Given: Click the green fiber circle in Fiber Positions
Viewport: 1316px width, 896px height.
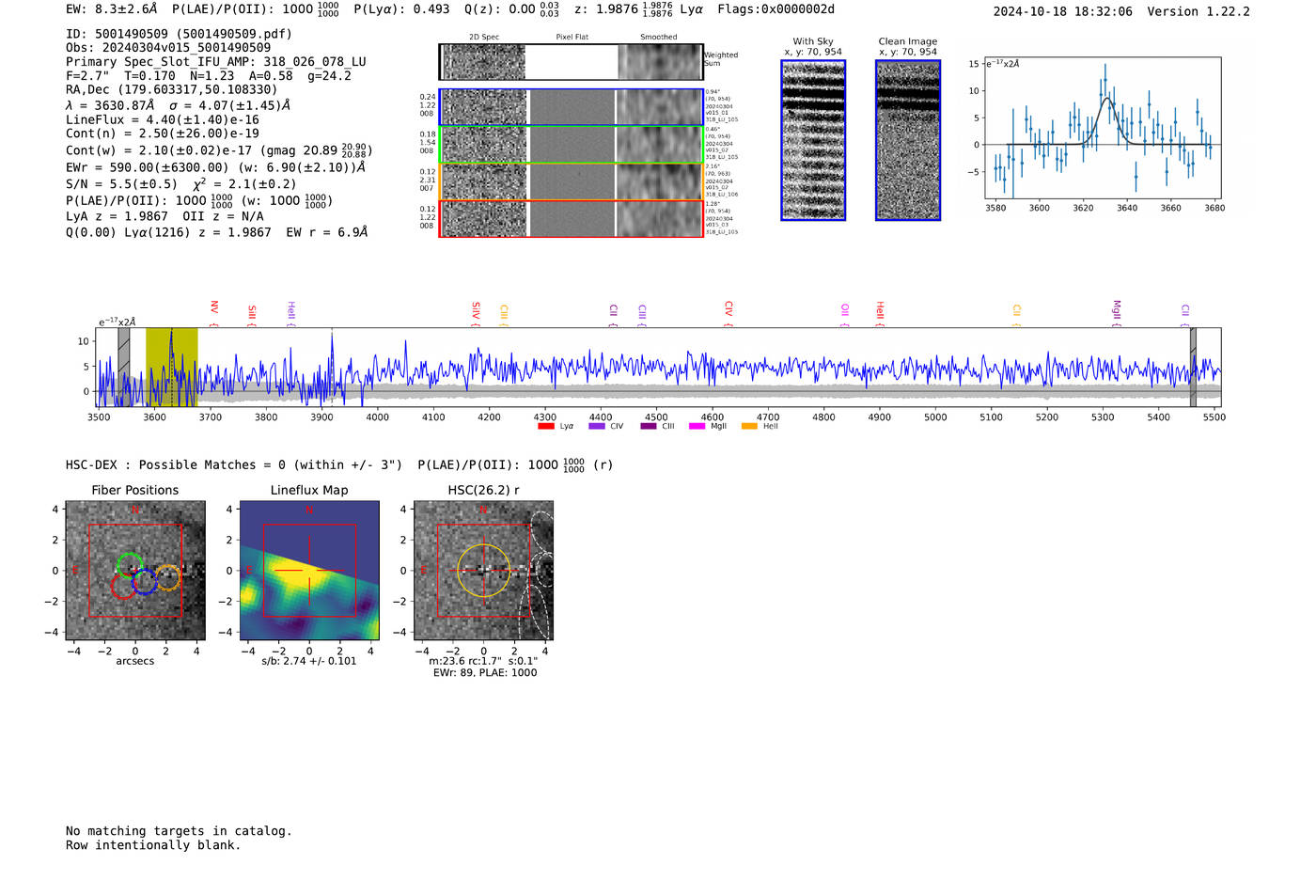Looking at the screenshot, I should click(129, 565).
